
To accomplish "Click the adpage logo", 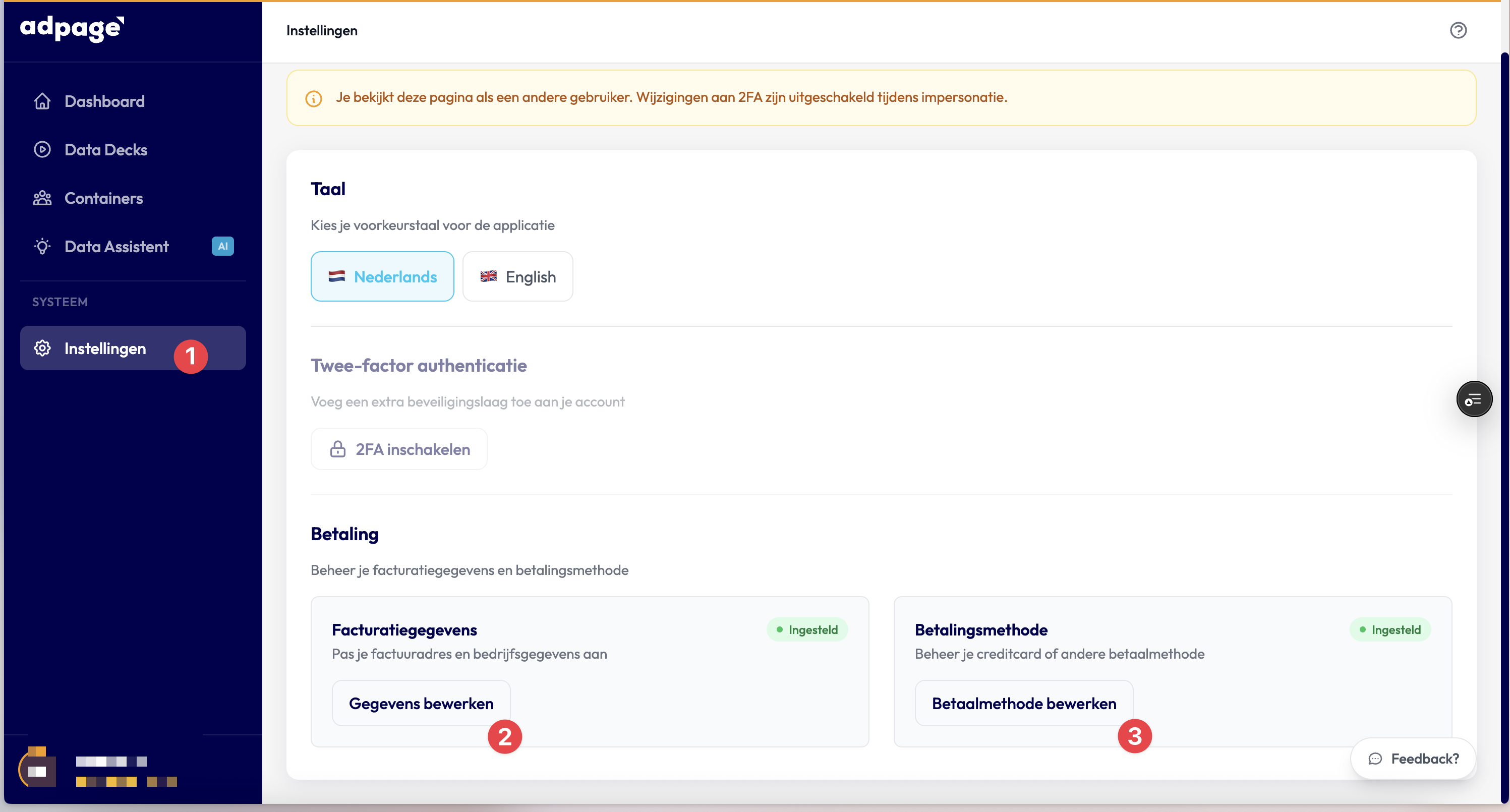I will click(x=72, y=28).
